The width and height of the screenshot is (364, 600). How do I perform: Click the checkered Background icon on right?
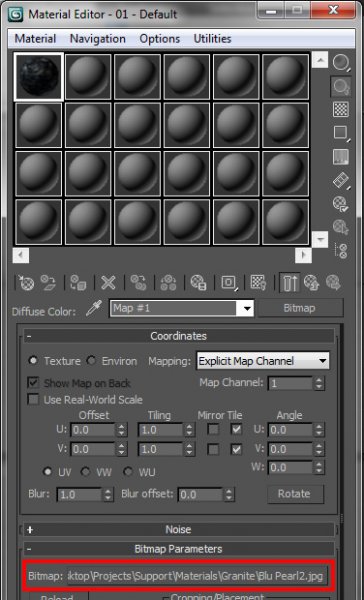tap(341, 110)
